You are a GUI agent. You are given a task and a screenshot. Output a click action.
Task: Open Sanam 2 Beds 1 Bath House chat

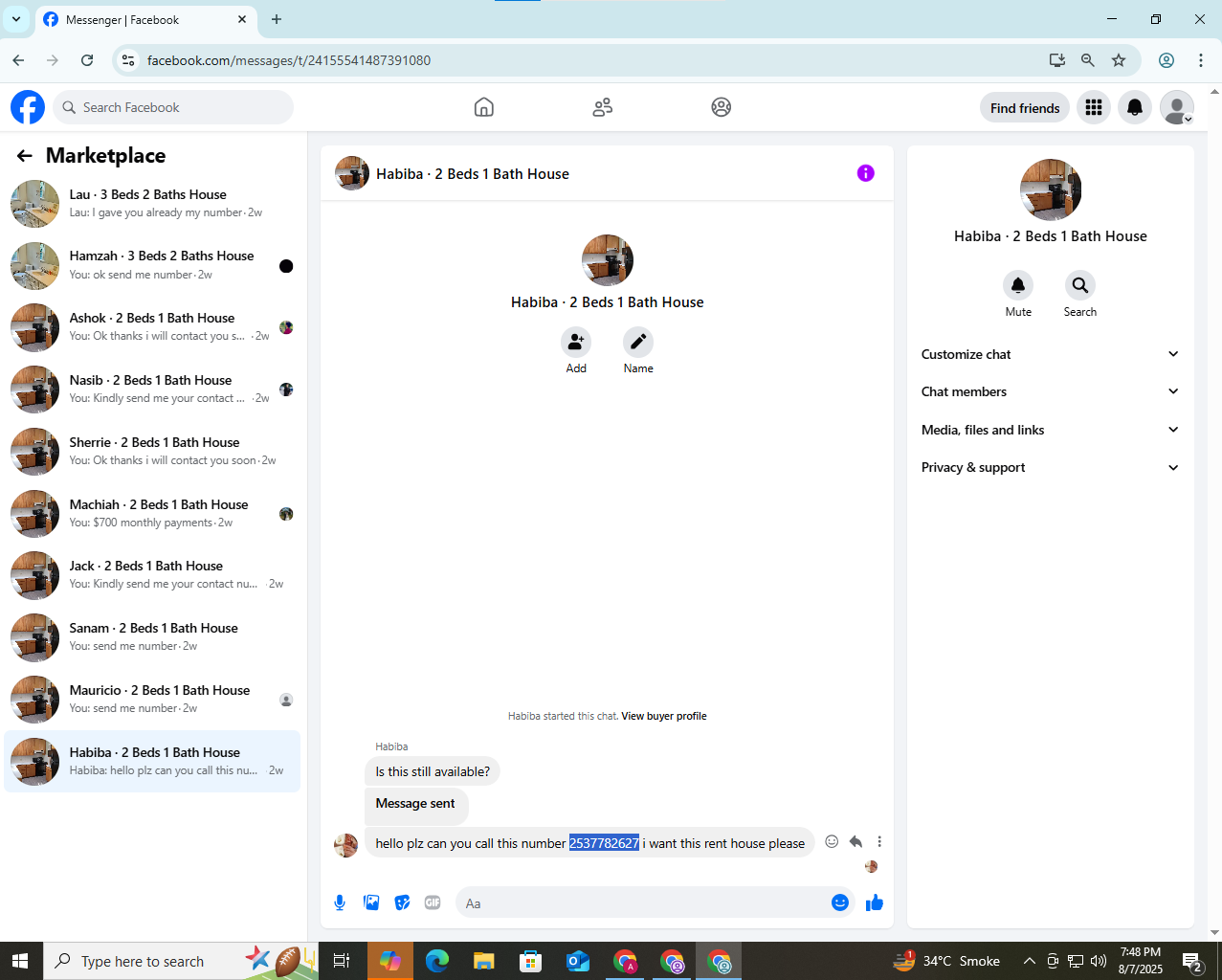[152, 637]
